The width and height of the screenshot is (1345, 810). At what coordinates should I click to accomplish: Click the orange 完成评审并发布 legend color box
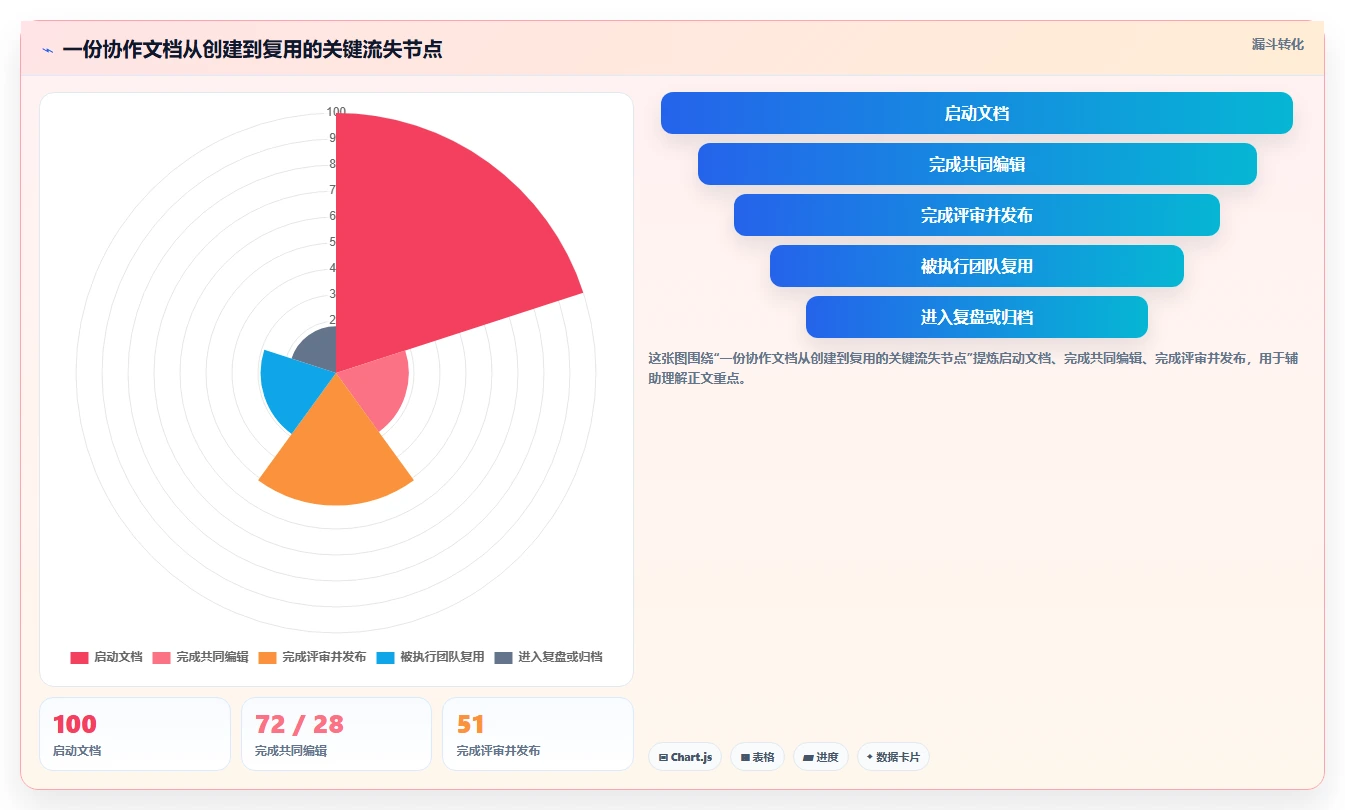click(267, 657)
